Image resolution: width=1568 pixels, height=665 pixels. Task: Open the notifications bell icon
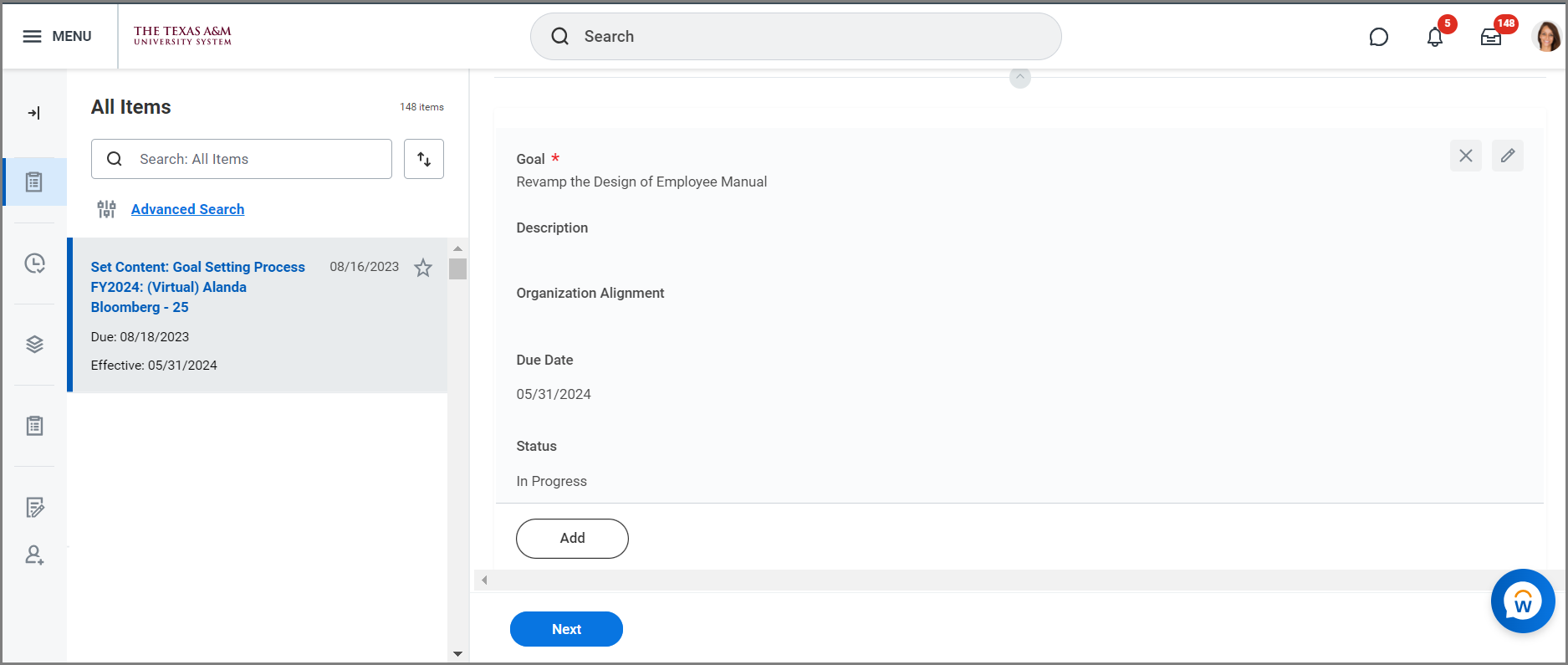click(1434, 37)
